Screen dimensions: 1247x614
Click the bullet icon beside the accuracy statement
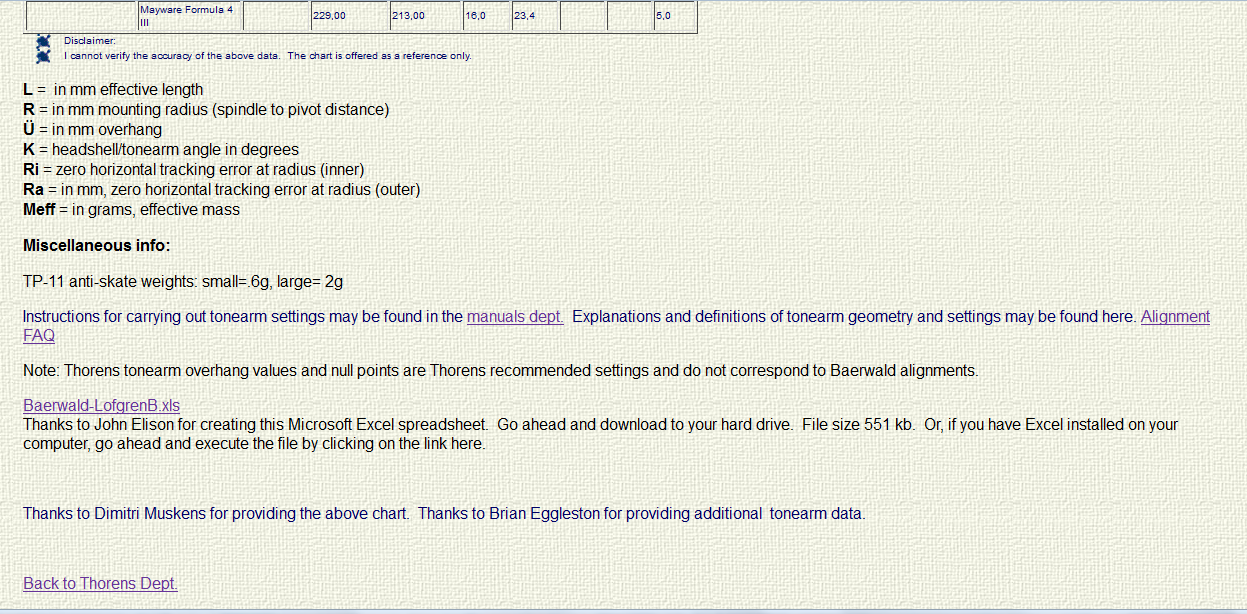(x=43, y=56)
